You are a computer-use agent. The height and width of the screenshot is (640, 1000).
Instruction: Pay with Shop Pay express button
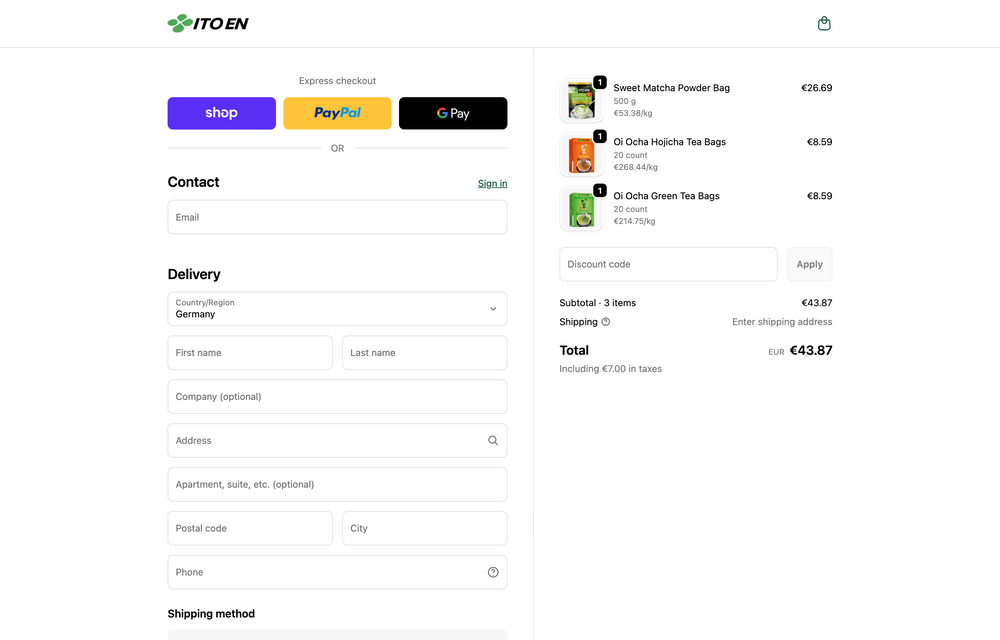click(221, 113)
